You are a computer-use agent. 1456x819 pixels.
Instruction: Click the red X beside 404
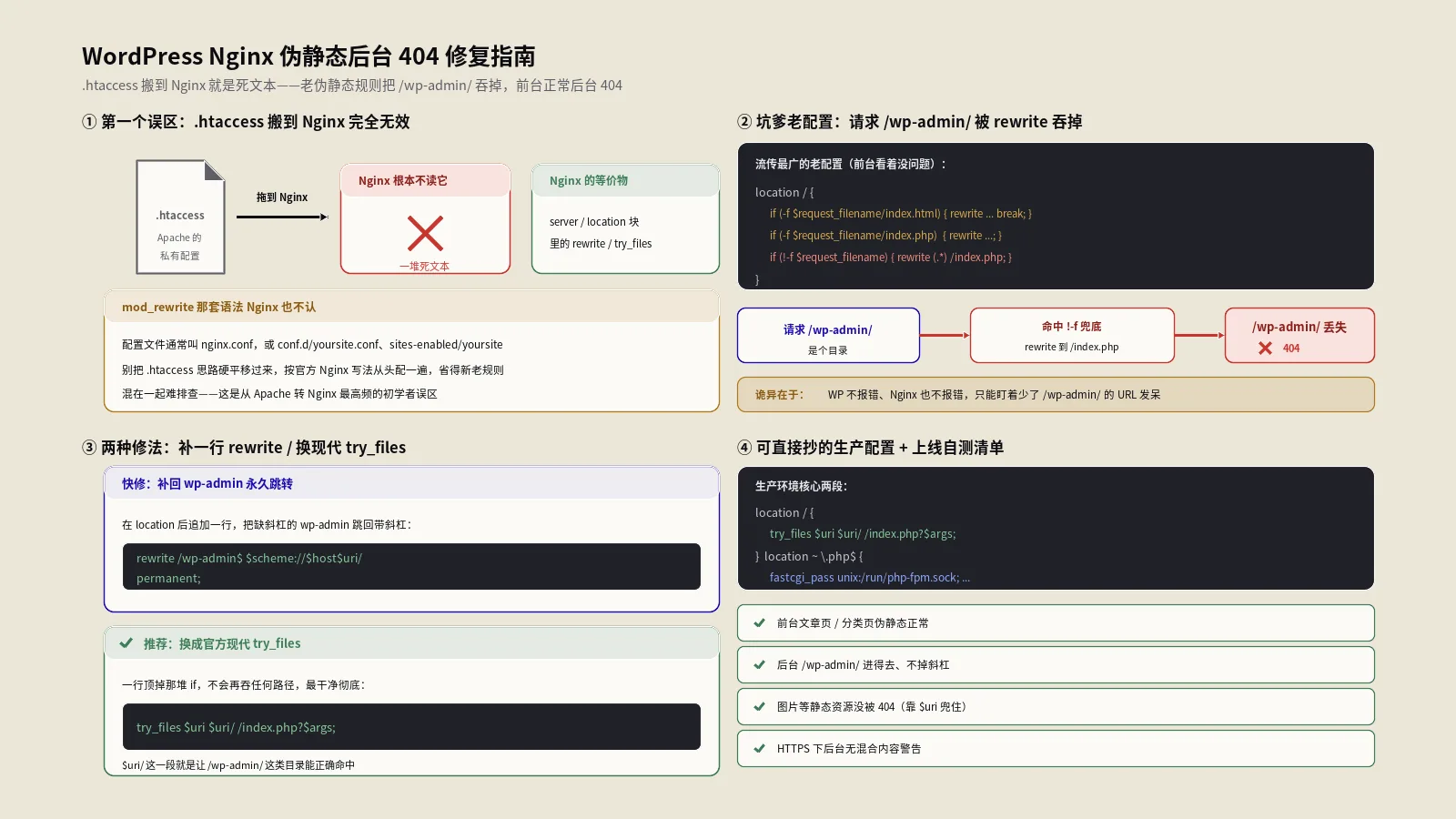tap(1265, 348)
